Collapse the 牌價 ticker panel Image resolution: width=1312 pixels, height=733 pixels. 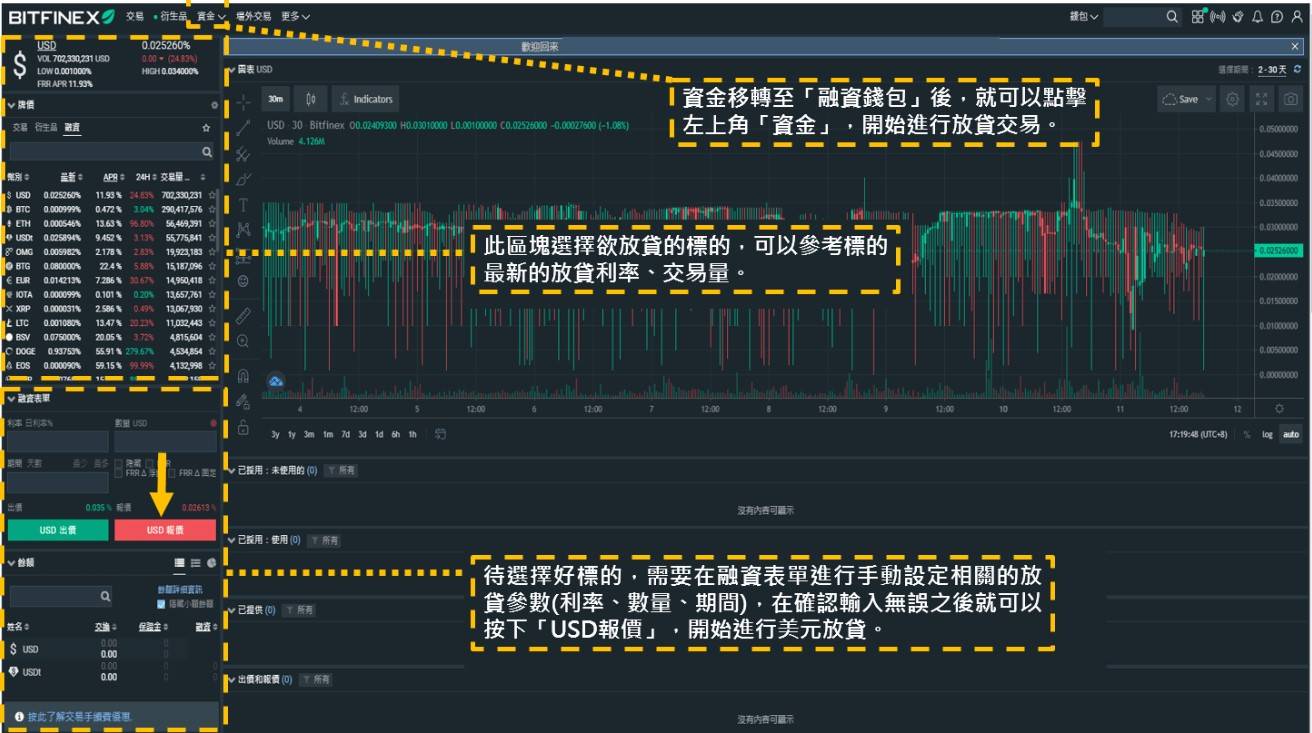click(x=11, y=105)
